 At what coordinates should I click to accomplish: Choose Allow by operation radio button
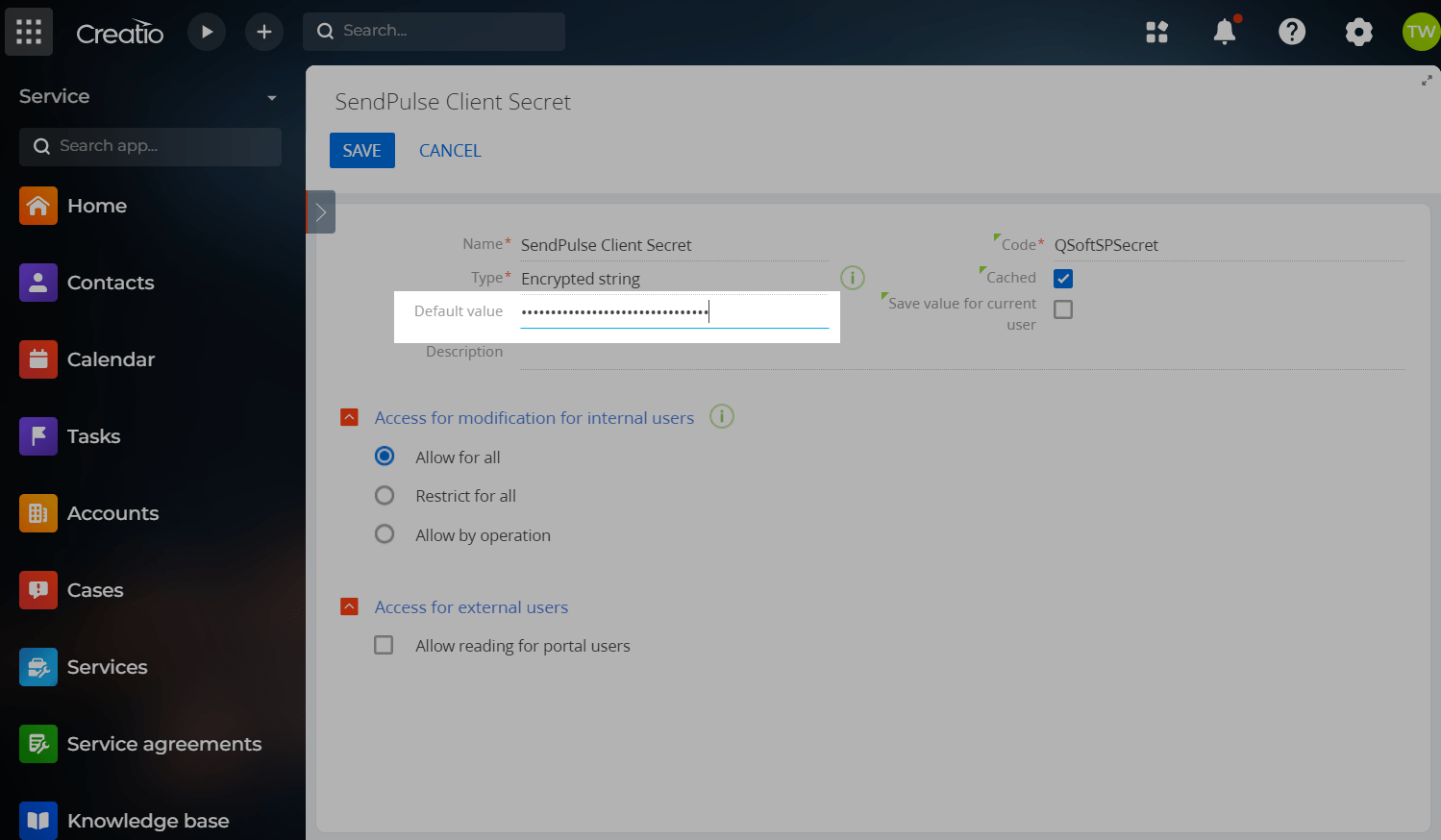coord(385,534)
